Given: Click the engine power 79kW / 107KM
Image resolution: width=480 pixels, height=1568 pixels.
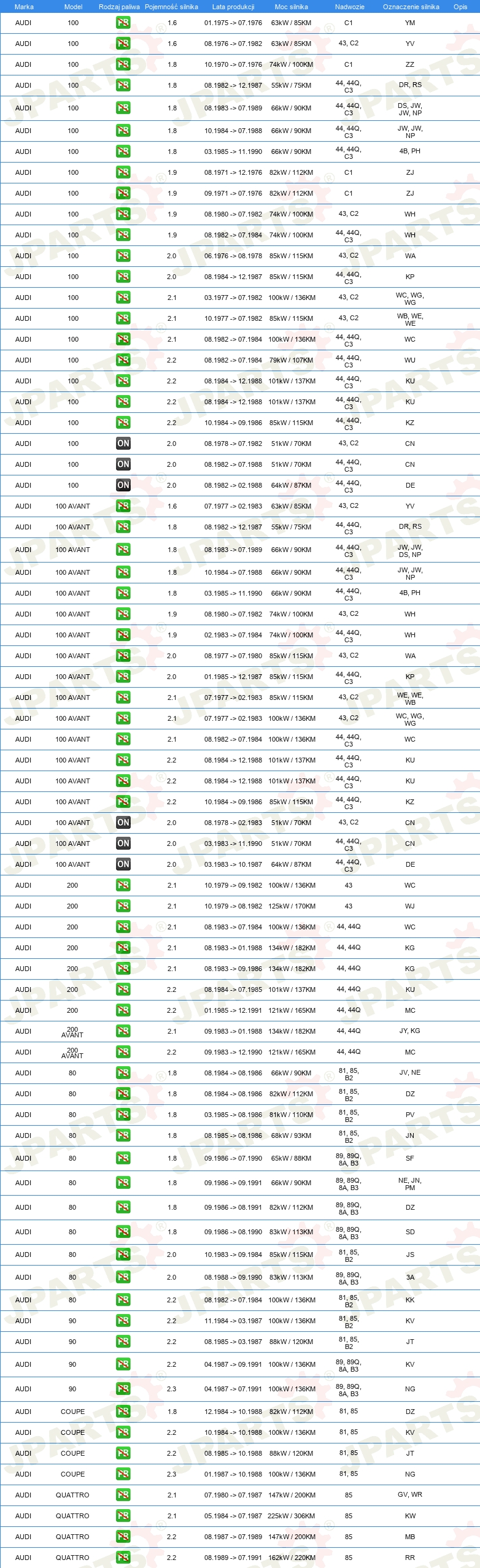Looking at the screenshot, I should point(292,360).
